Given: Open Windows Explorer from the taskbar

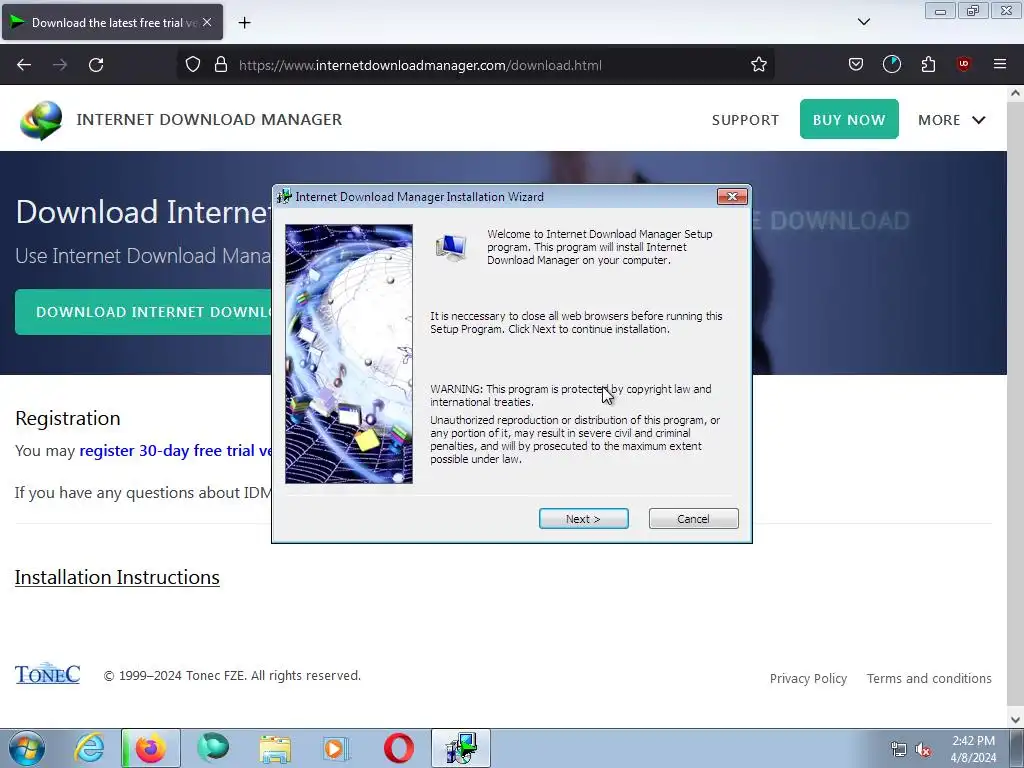Looking at the screenshot, I should pos(275,748).
